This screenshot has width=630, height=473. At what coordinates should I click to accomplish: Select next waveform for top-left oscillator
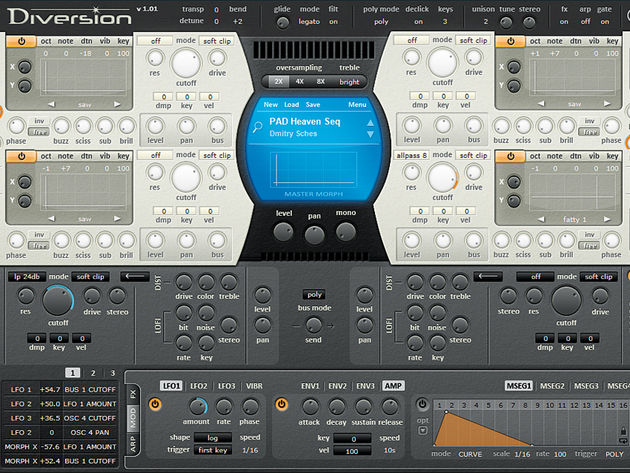pyautogui.click(x=117, y=104)
